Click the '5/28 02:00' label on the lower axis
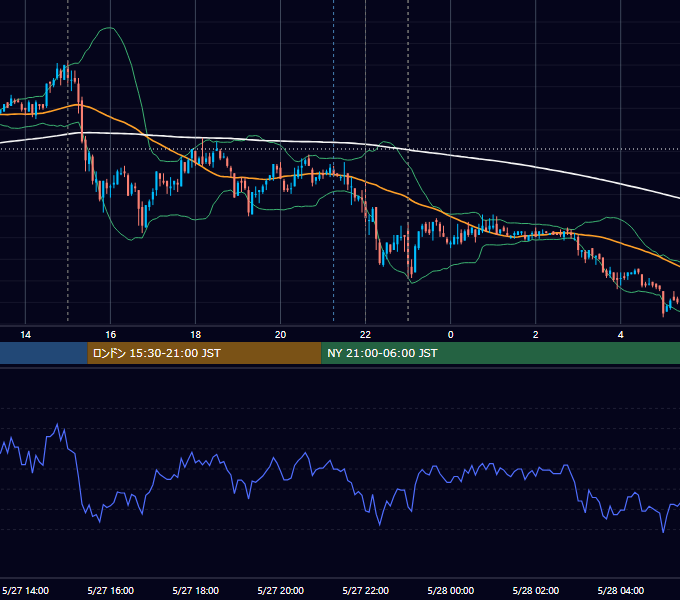This screenshot has width=680, height=600. pyautogui.click(x=536, y=590)
